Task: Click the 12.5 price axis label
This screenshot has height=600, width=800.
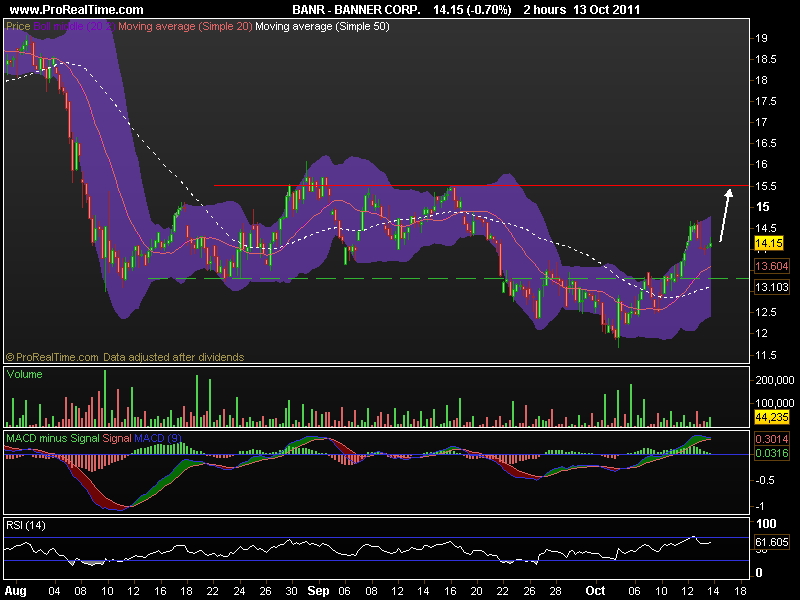Action: pyautogui.click(x=765, y=312)
